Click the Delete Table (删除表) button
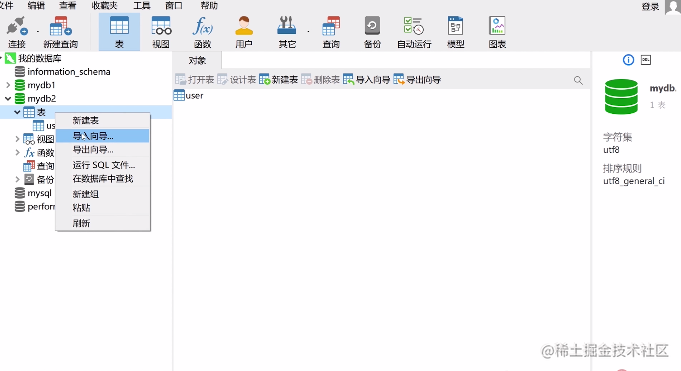681x371 pixels. pos(320,80)
